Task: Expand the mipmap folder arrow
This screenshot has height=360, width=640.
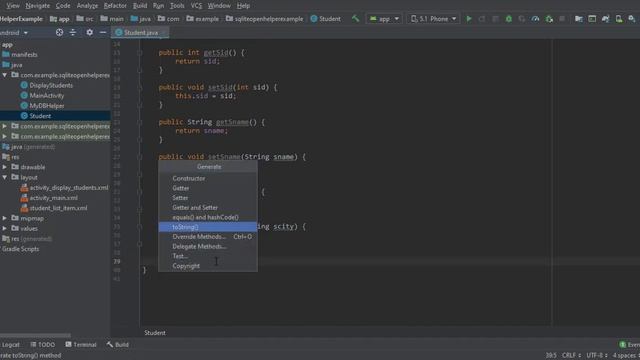Action: [4, 218]
